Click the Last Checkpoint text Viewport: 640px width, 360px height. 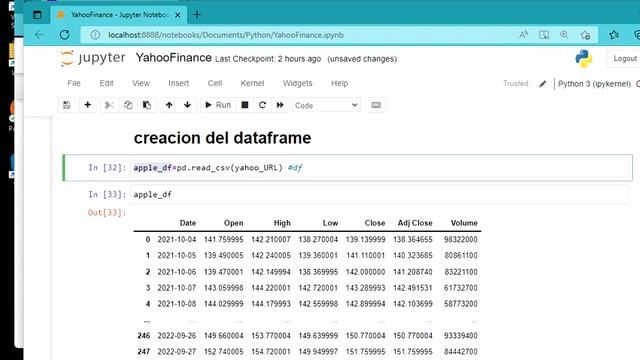tap(268, 59)
